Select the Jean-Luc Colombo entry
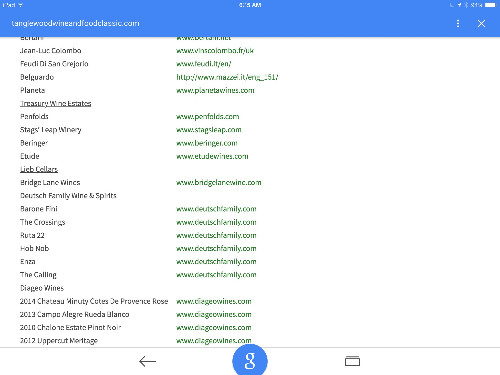Viewport: 500px width, 375px height. pyautogui.click(x=51, y=51)
